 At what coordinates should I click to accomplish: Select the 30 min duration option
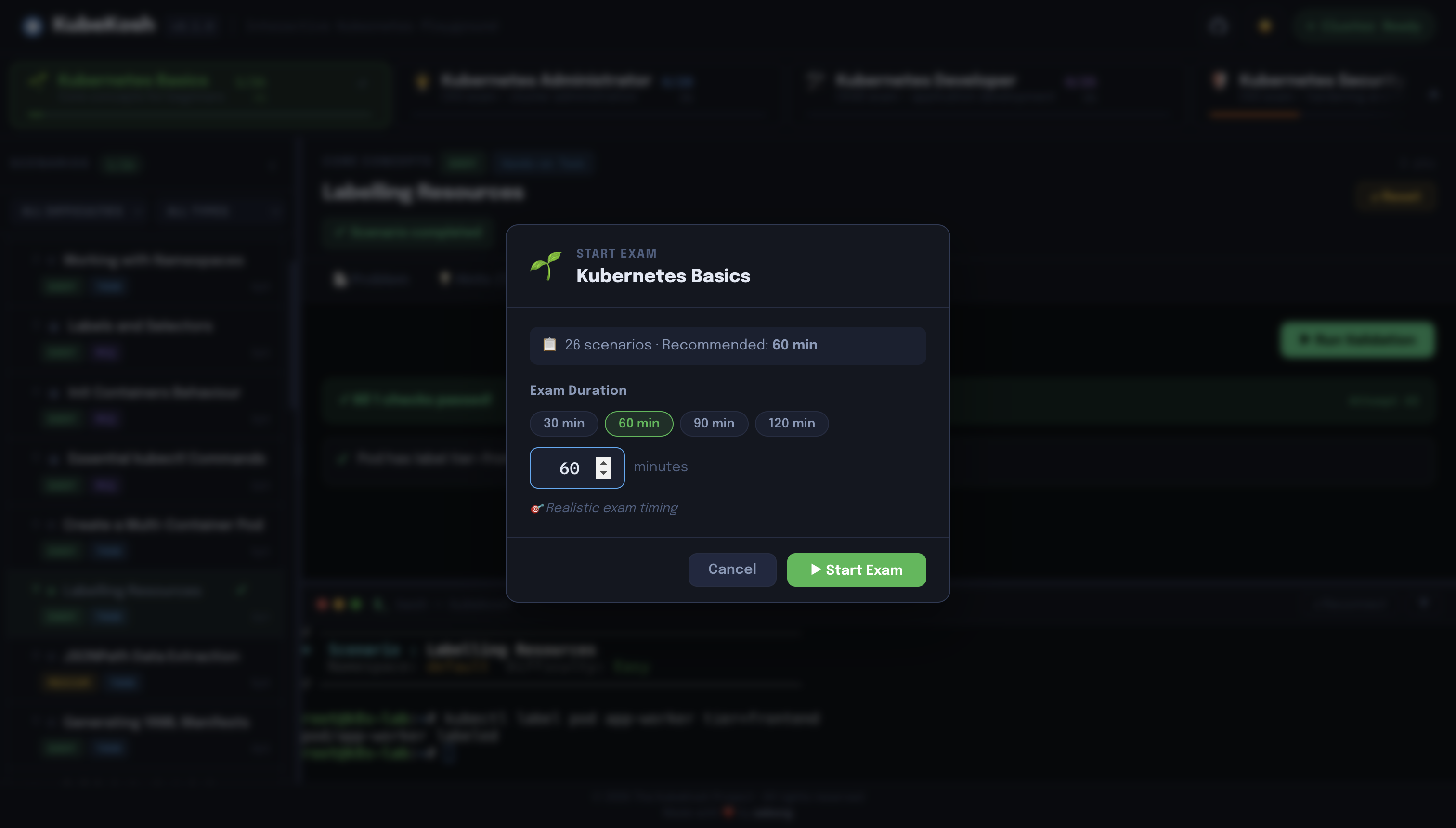[x=564, y=424]
